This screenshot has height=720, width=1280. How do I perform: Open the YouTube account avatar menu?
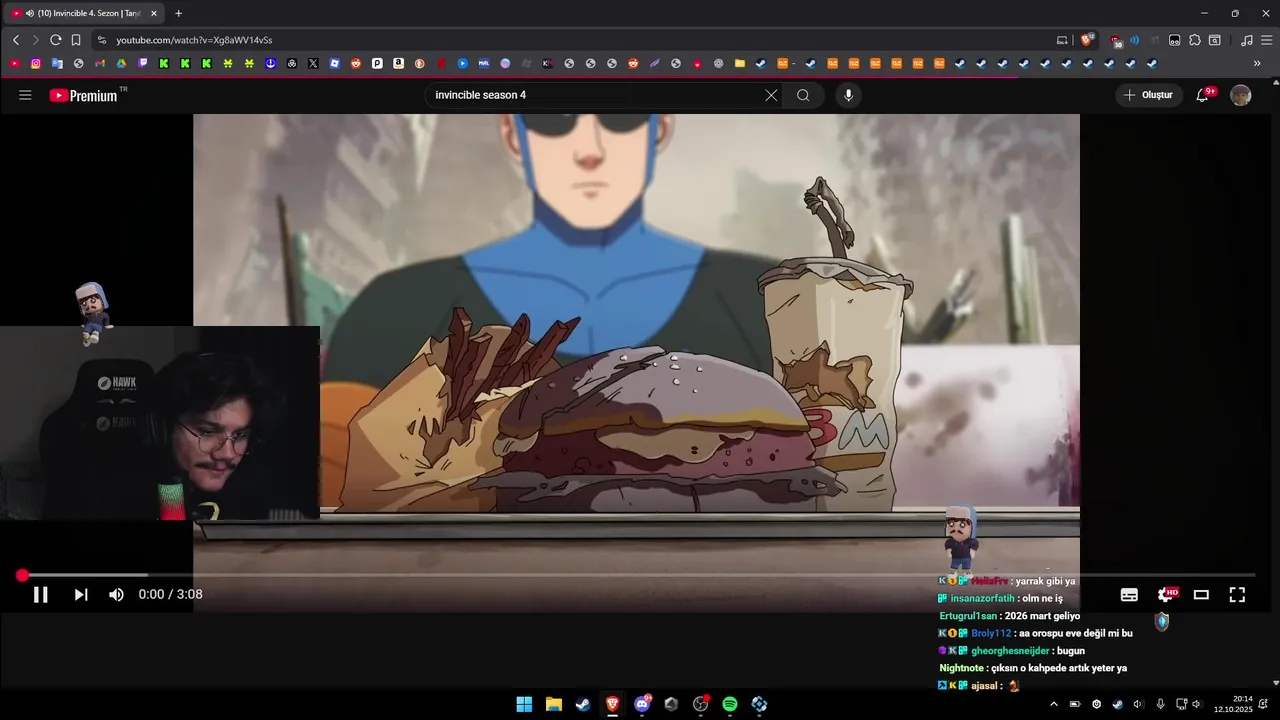(1241, 95)
